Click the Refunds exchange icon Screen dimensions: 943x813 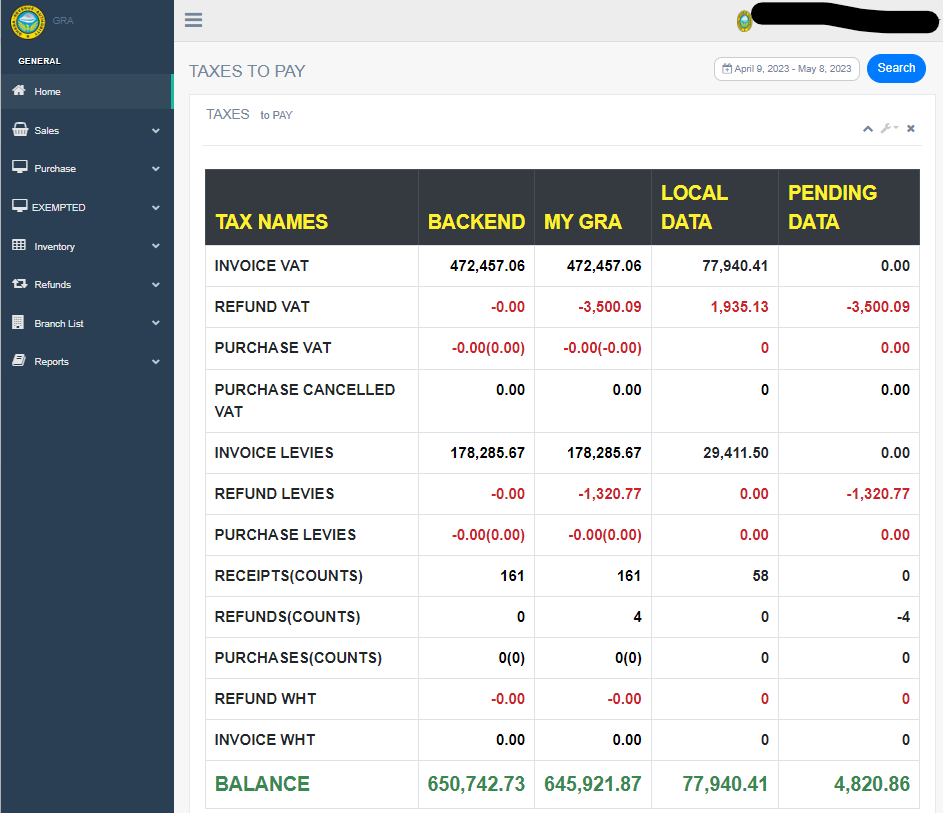click(x=18, y=284)
